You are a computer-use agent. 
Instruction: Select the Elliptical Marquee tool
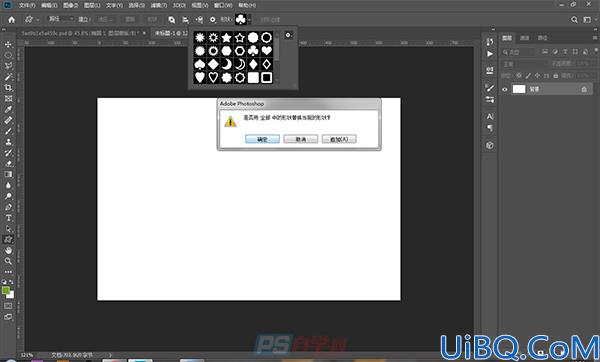(x=8, y=55)
